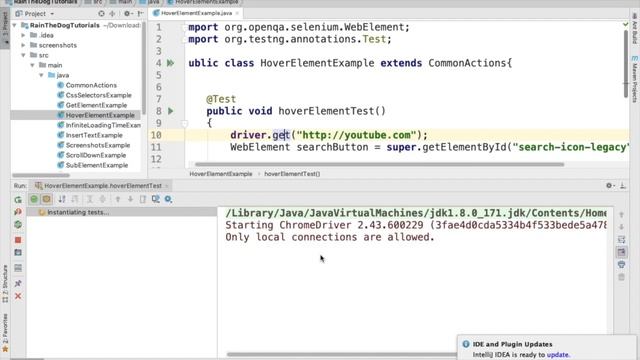Click editor vertical scrollbar thumb

point(626,64)
